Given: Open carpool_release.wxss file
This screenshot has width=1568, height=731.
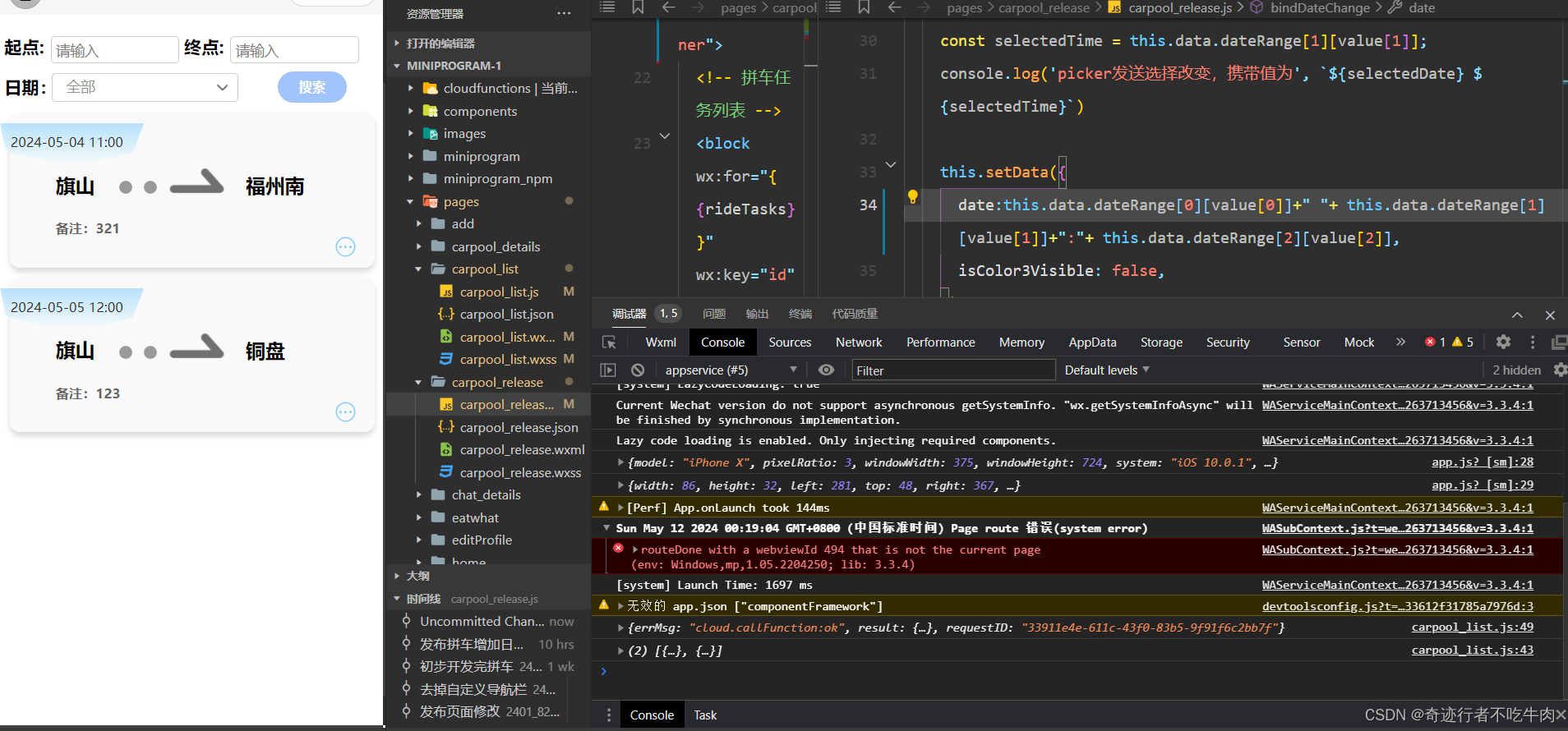Looking at the screenshot, I should pyautogui.click(x=520, y=472).
